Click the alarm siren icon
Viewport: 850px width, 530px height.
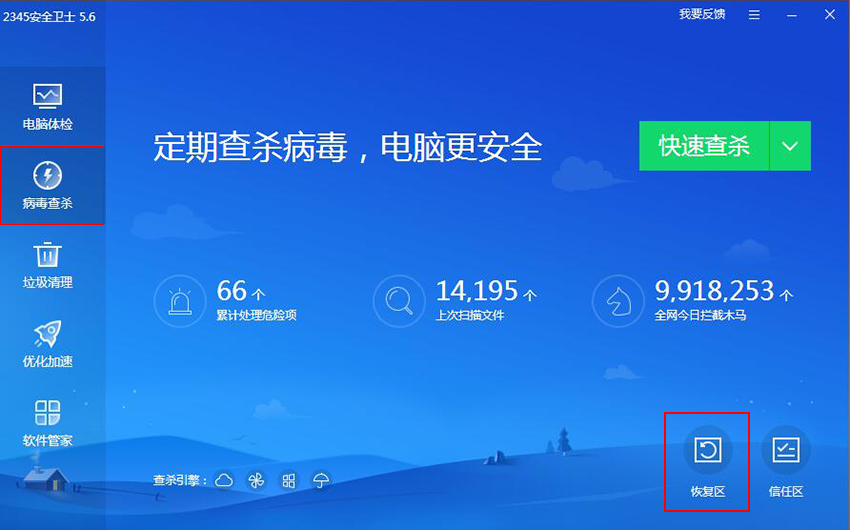(x=180, y=301)
